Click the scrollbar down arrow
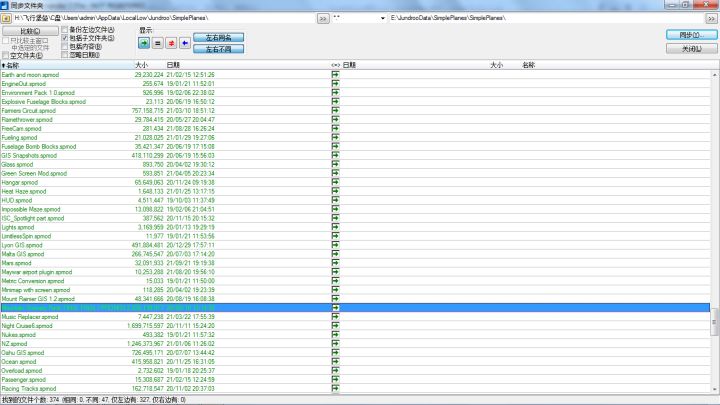 (x=714, y=389)
